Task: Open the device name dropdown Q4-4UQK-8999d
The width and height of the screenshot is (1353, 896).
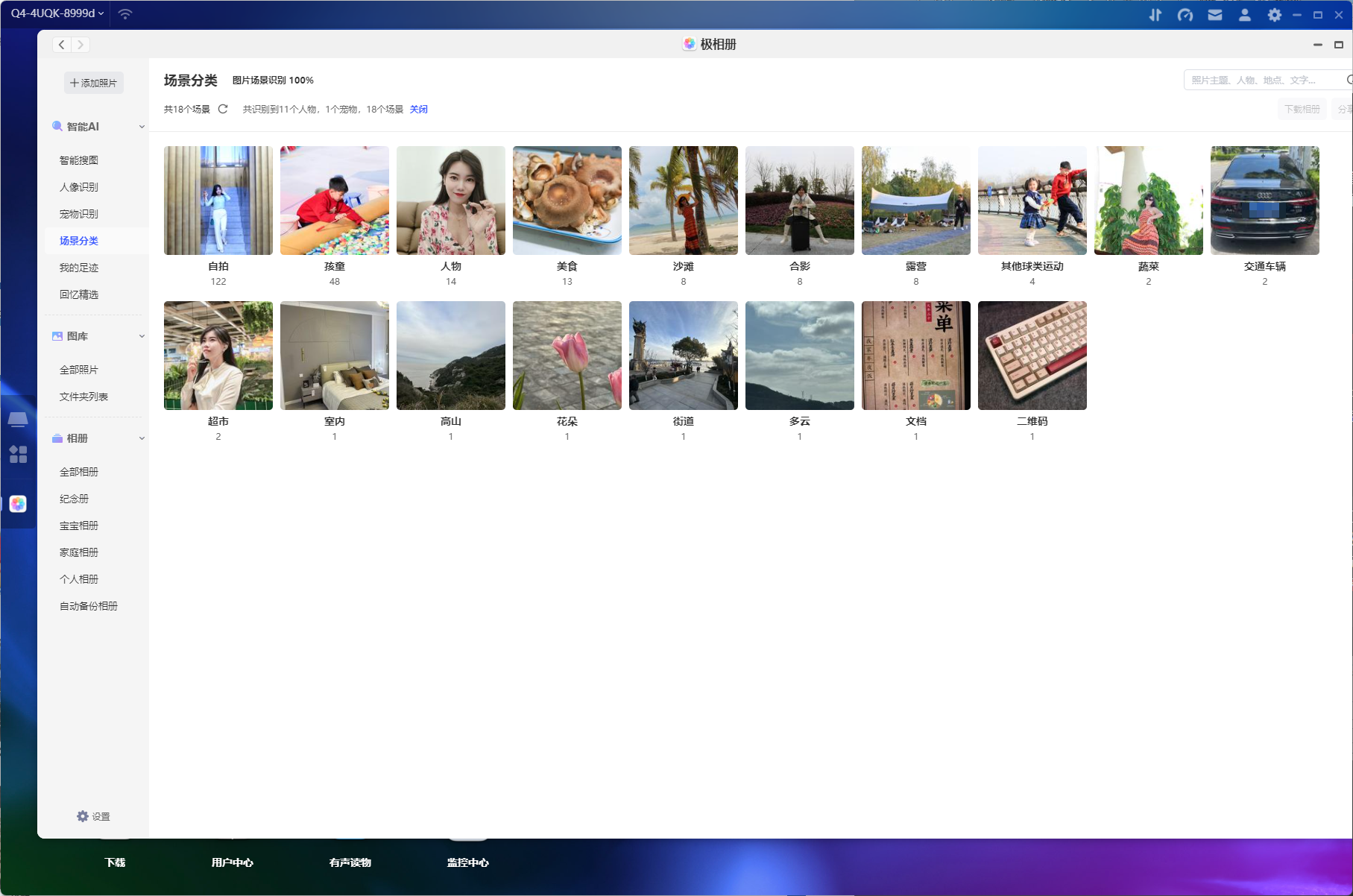Action: 57,13
